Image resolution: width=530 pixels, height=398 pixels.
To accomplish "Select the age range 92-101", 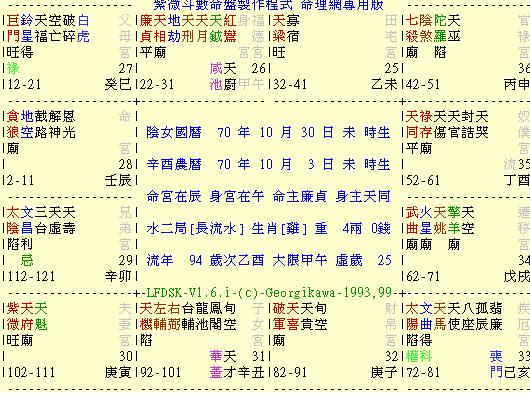I will [160, 373].
